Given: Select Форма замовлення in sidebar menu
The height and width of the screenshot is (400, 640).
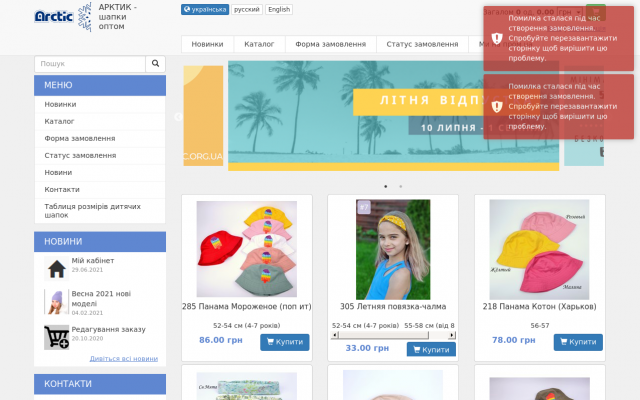Looking at the screenshot, I should (x=100, y=139).
